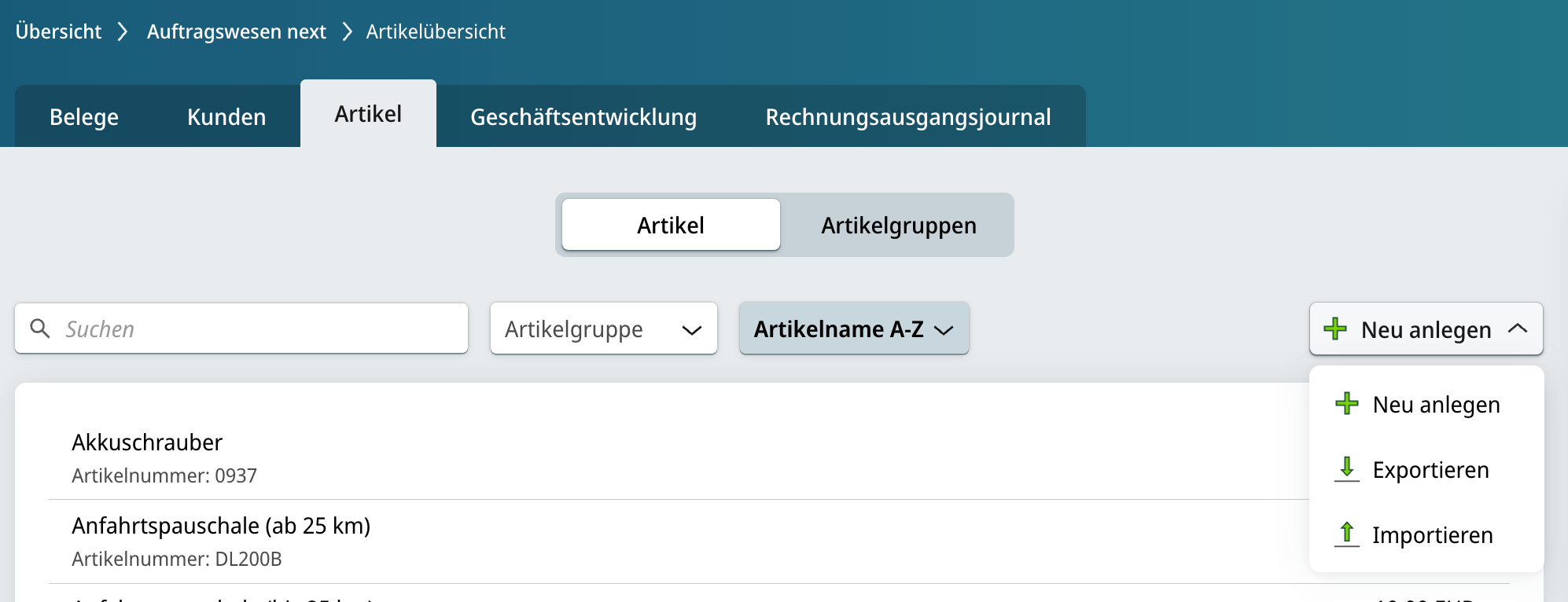This screenshot has width=1568, height=602.
Task: Open the Rechnungsausgangsjournal tab
Action: (x=907, y=117)
